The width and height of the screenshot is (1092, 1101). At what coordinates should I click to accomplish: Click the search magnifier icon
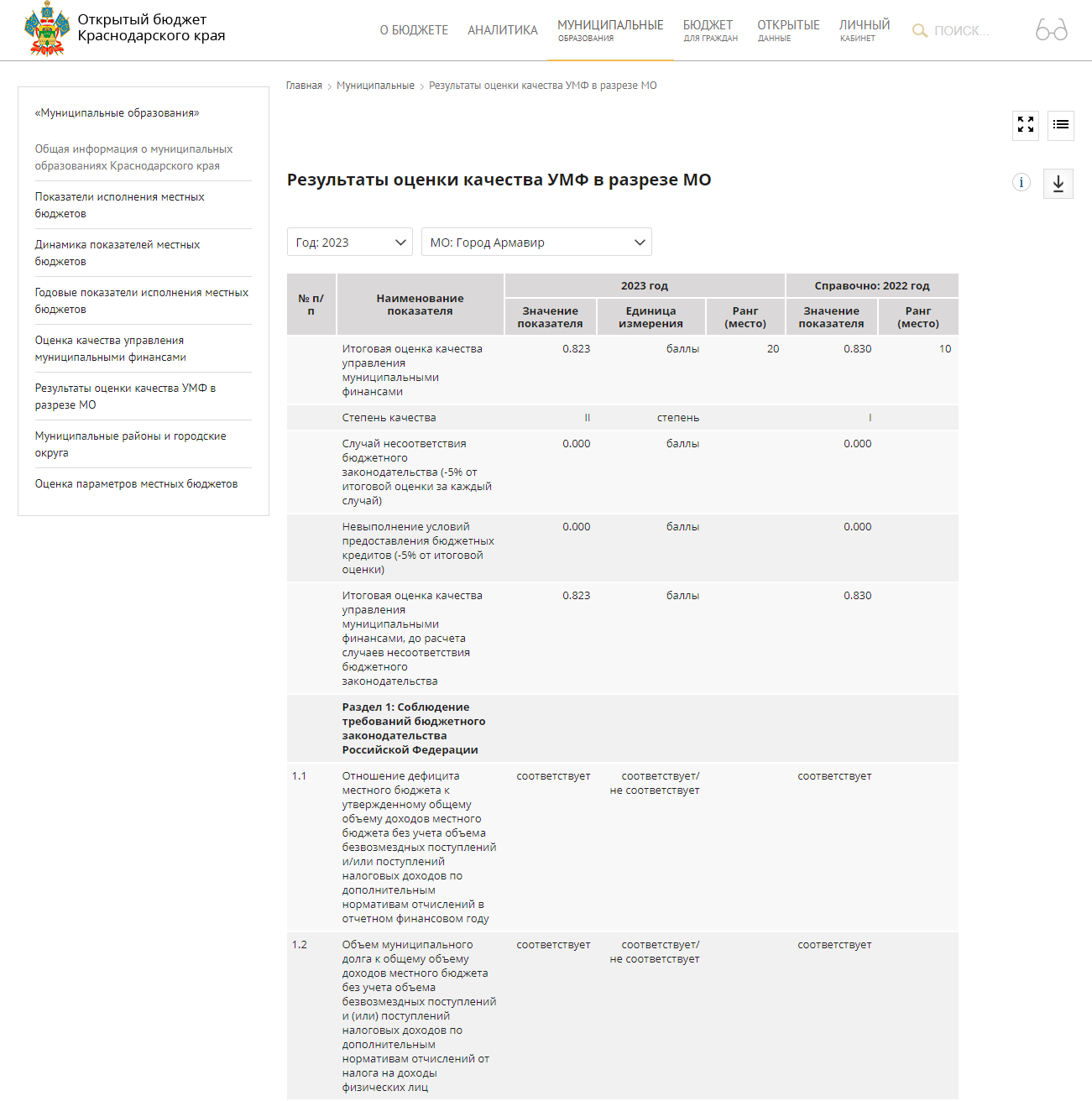point(920,31)
